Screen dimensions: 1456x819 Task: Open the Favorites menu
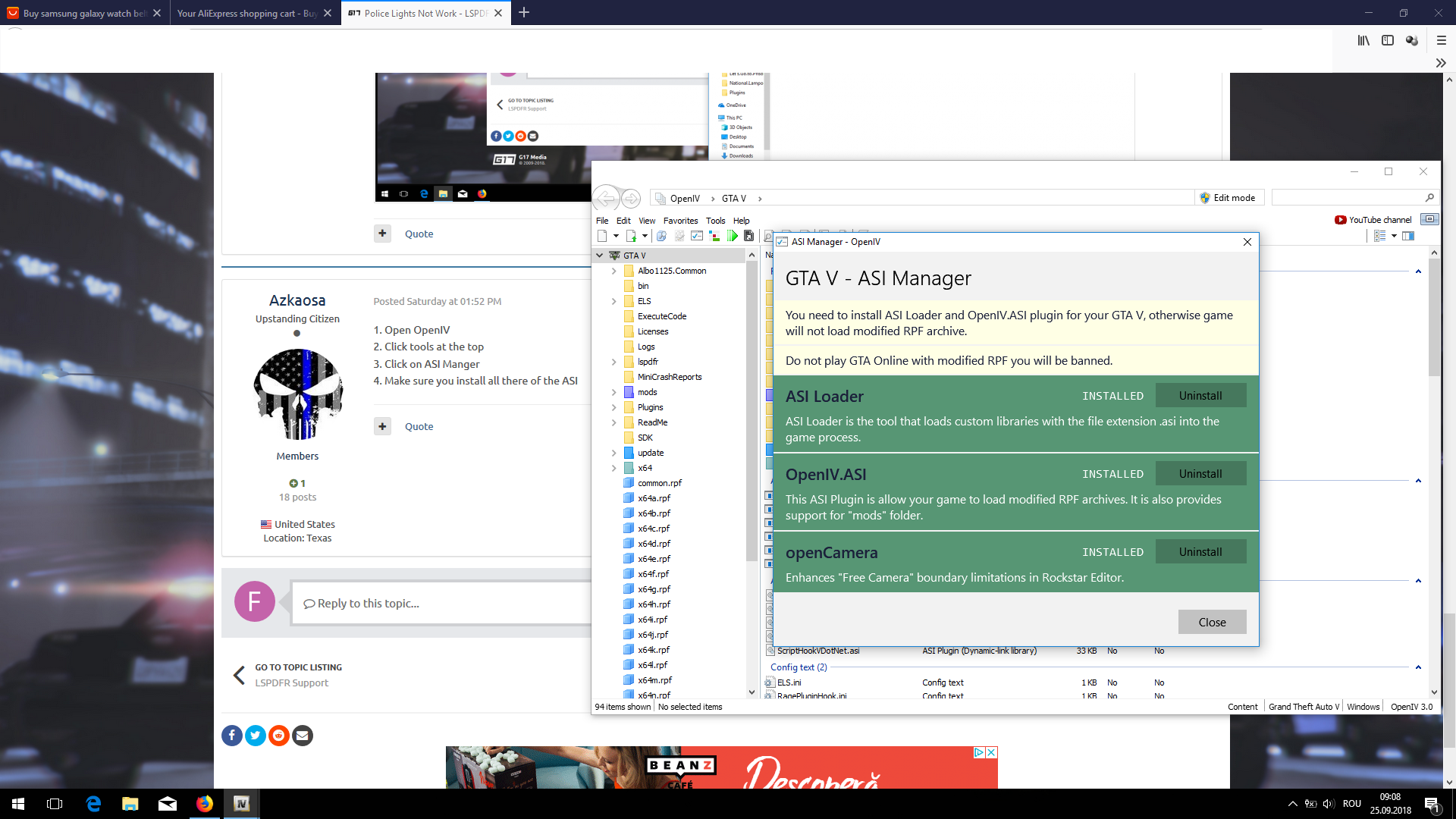pyautogui.click(x=680, y=221)
